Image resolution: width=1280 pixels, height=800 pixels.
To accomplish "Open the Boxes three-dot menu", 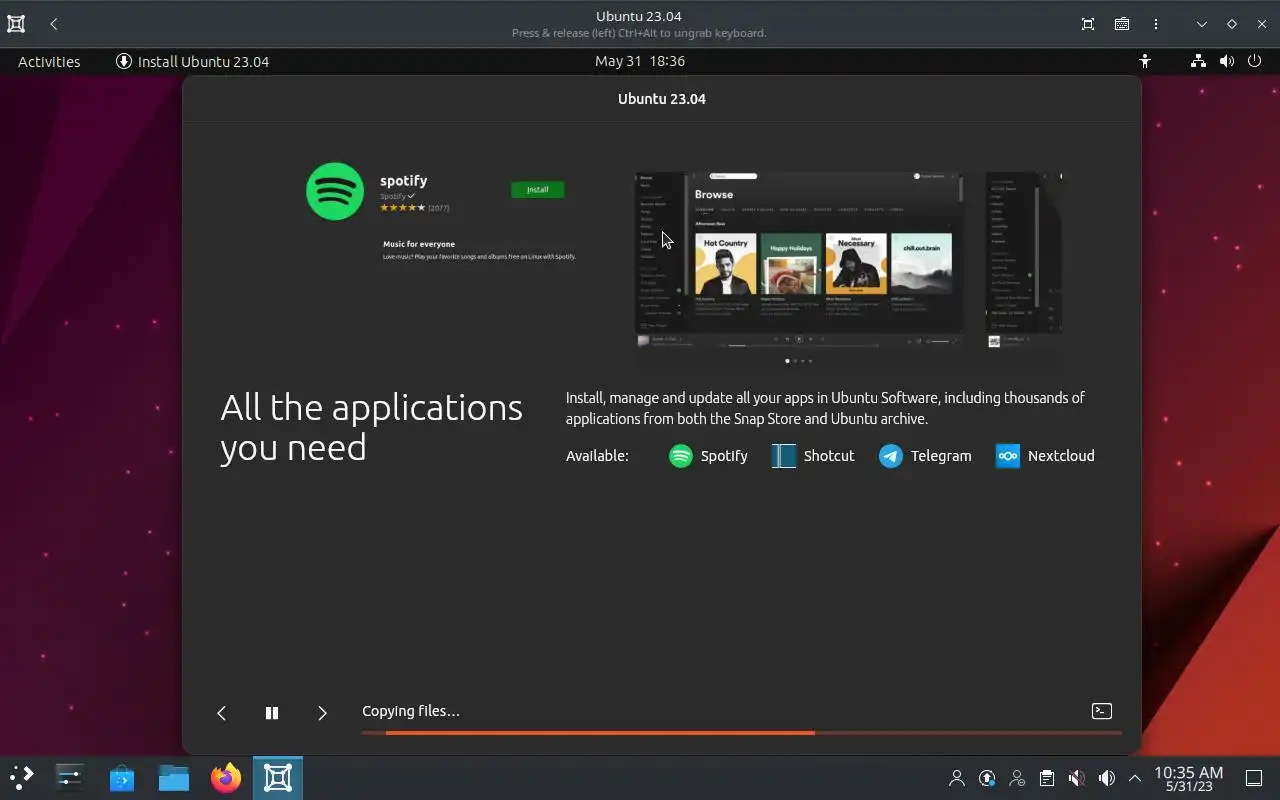I will pyautogui.click(x=1156, y=24).
